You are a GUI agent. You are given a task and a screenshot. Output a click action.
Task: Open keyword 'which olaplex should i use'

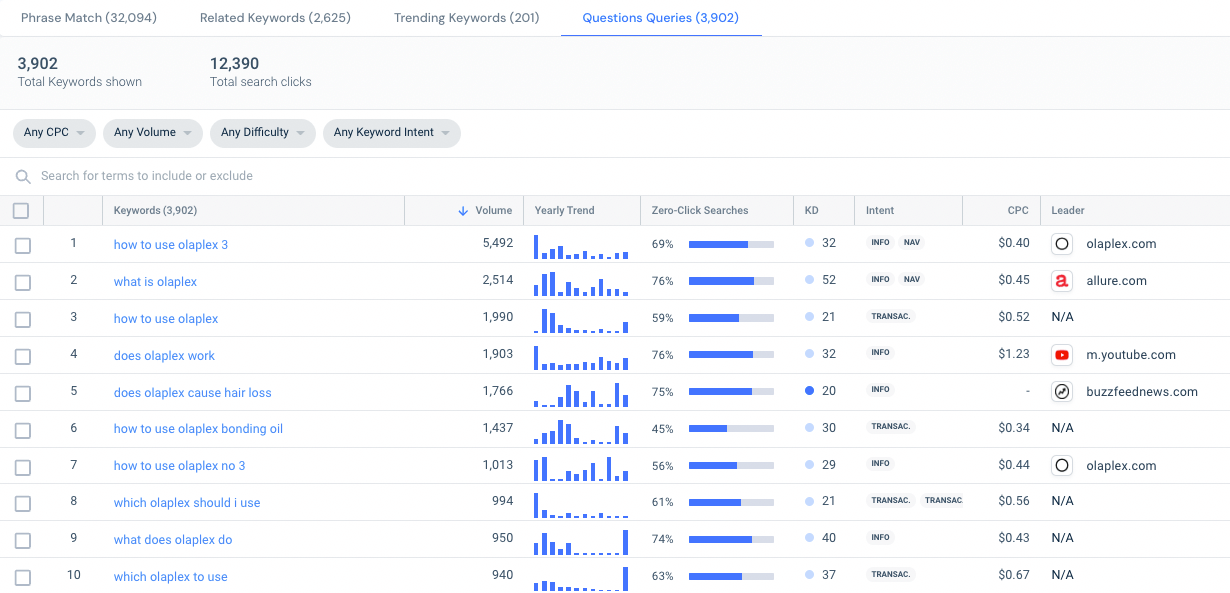[187, 503]
